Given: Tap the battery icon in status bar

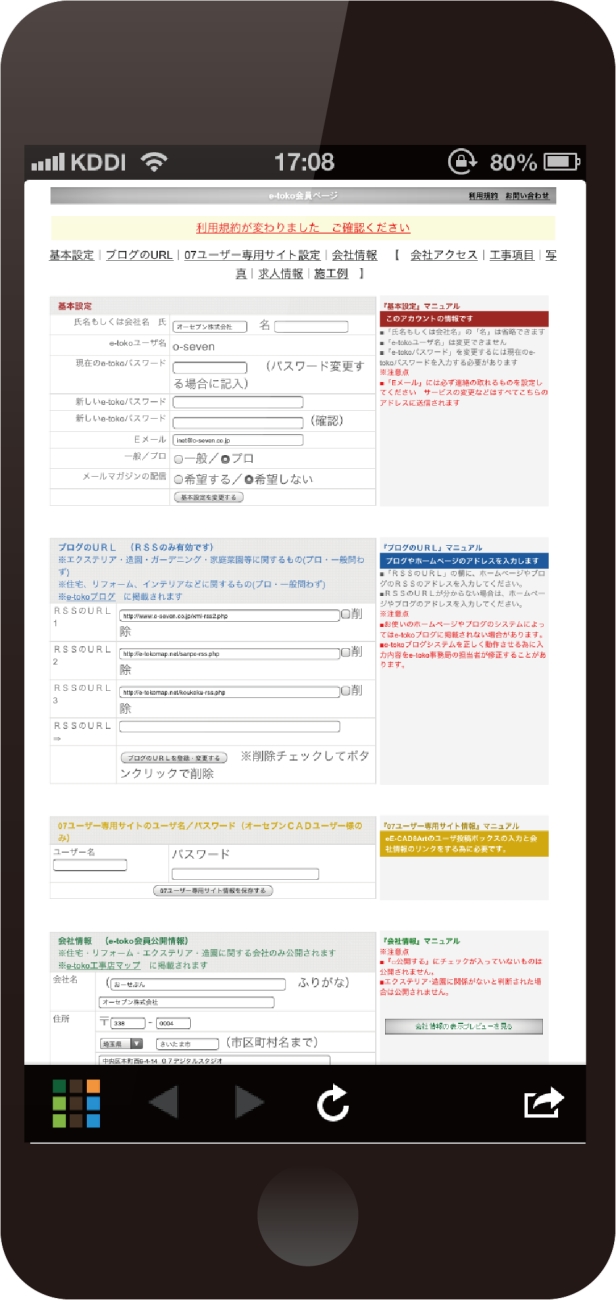Looking at the screenshot, I should click(x=562, y=162).
